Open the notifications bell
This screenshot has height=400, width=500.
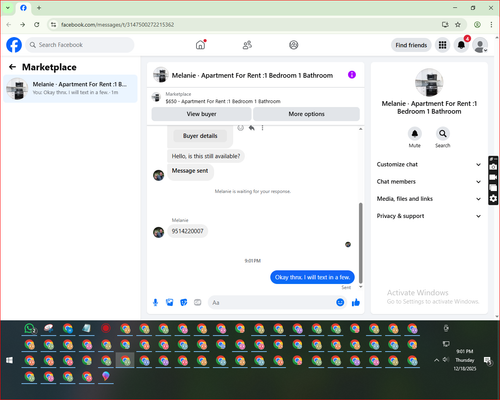(461, 45)
